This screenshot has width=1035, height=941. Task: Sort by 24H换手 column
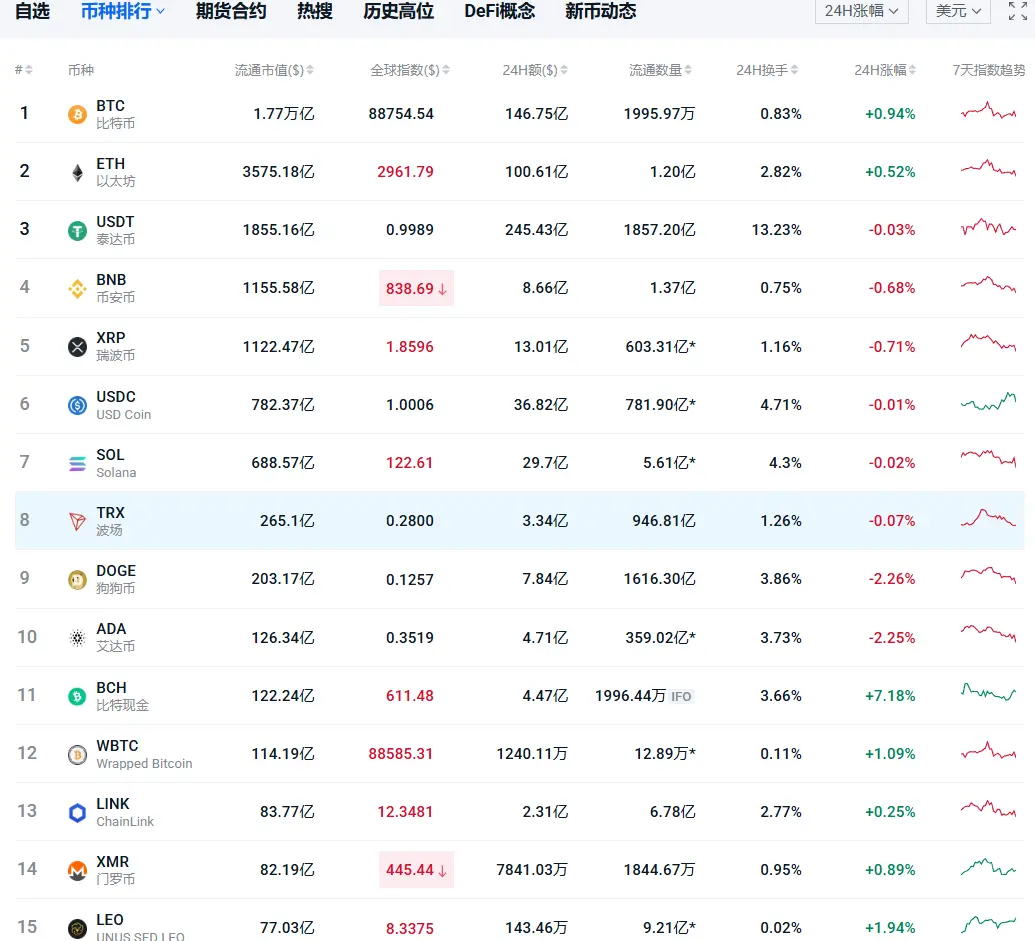point(767,70)
